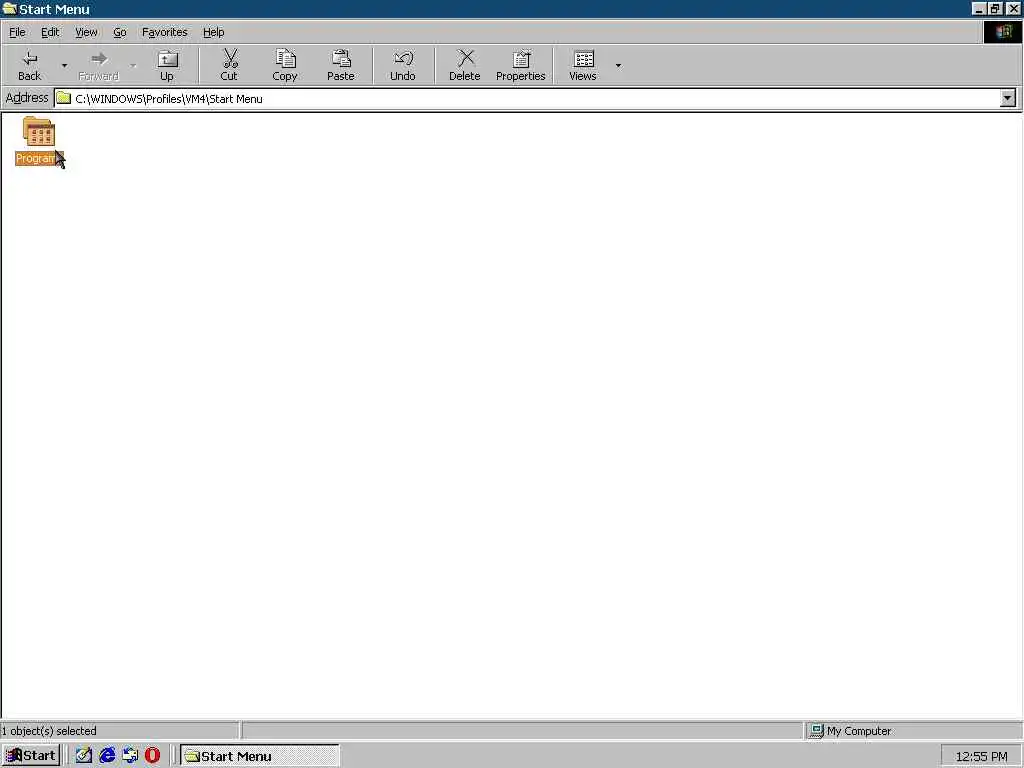
Task: Open the Help menu
Action: pos(214,32)
